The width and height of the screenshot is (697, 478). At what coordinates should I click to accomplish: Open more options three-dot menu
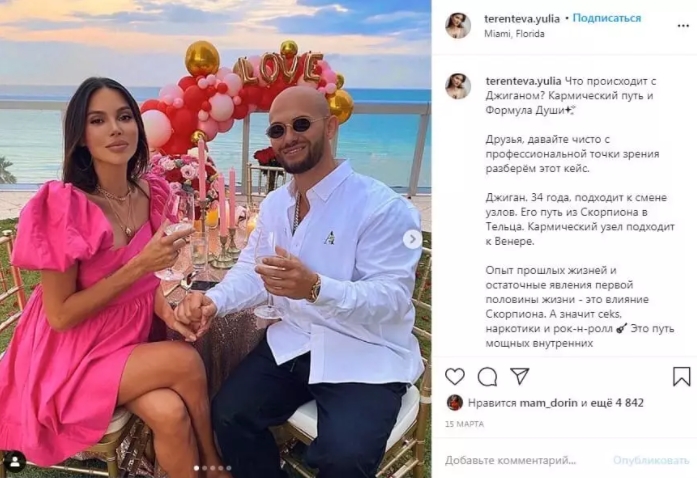[683, 26]
